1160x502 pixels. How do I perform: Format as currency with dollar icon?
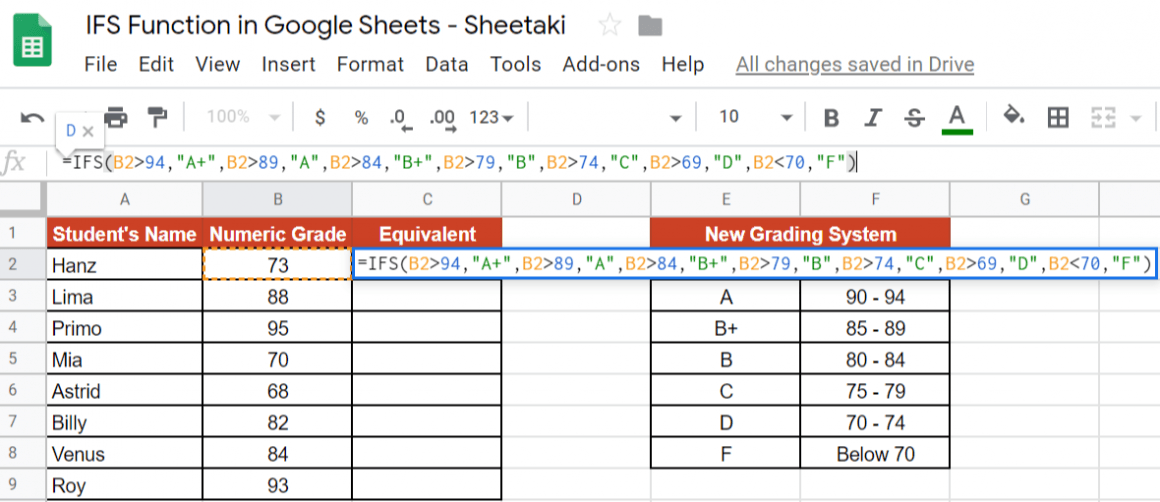click(x=320, y=117)
